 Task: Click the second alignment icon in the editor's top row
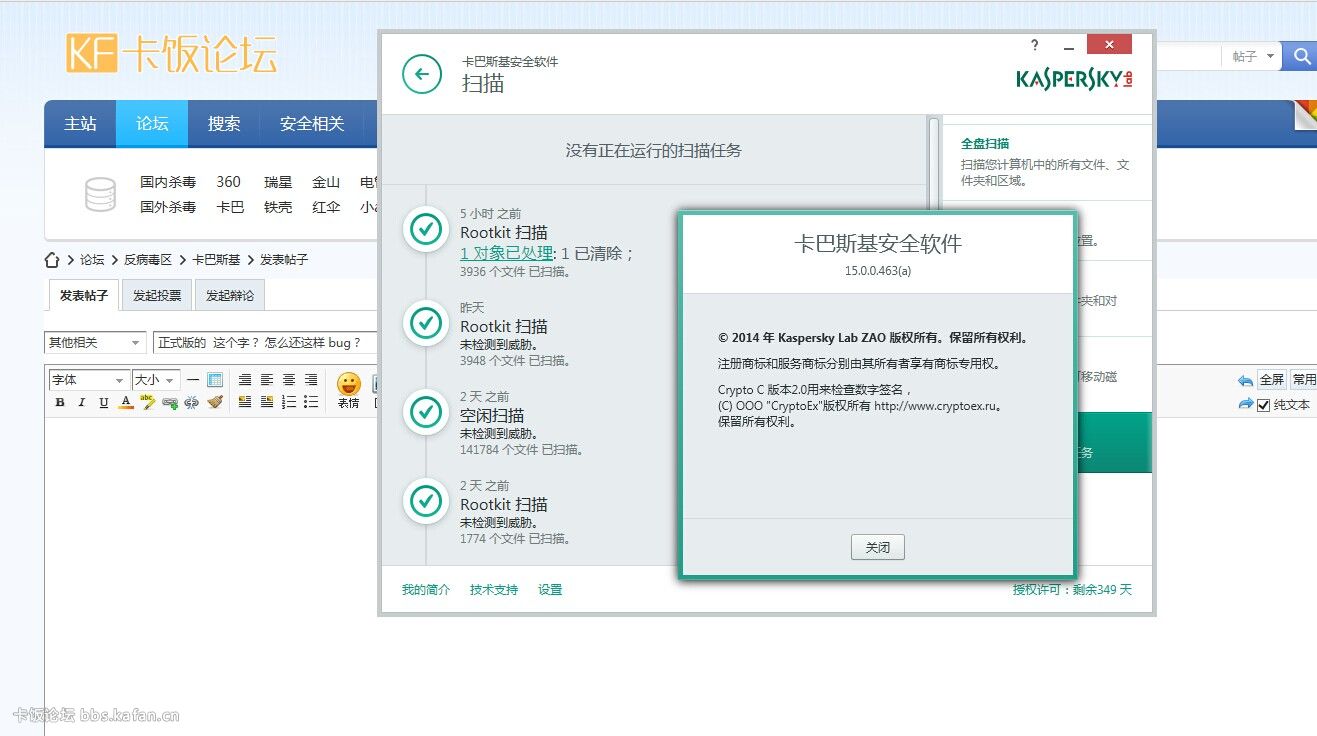coord(267,380)
